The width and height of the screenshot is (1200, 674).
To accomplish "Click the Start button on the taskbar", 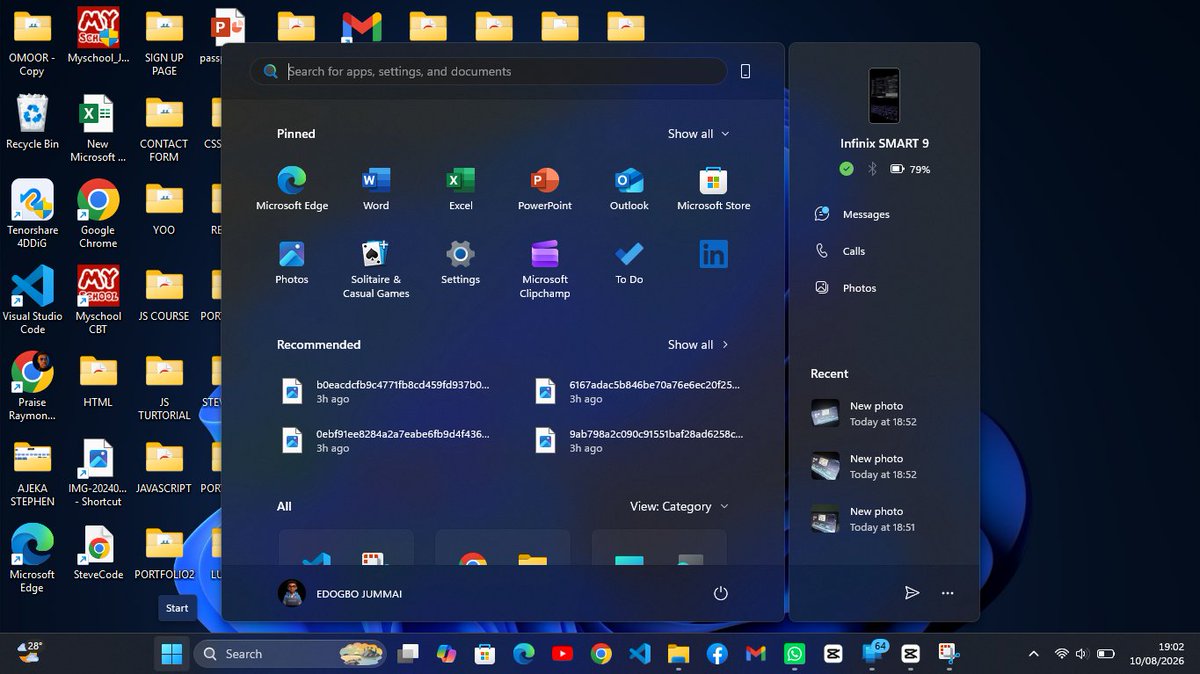I will 172,654.
